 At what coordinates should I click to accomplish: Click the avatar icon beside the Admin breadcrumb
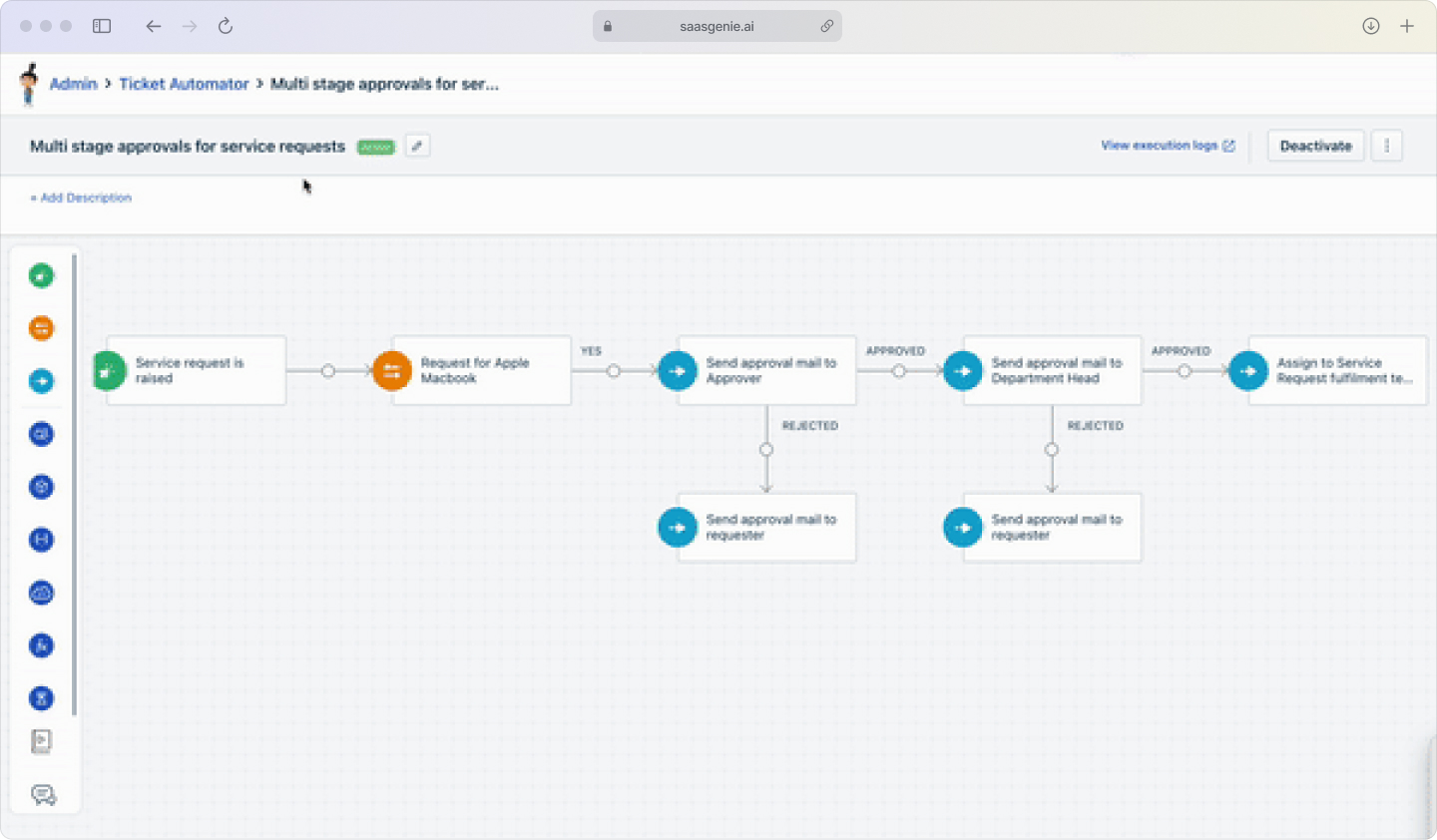click(x=29, y=84)
